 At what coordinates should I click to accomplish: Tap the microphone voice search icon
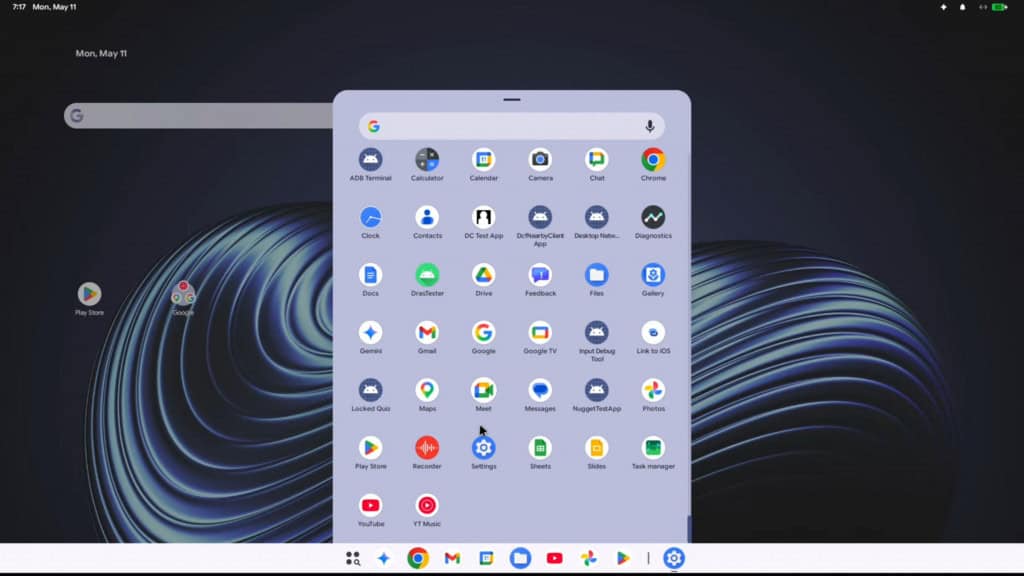coord(650,126)
